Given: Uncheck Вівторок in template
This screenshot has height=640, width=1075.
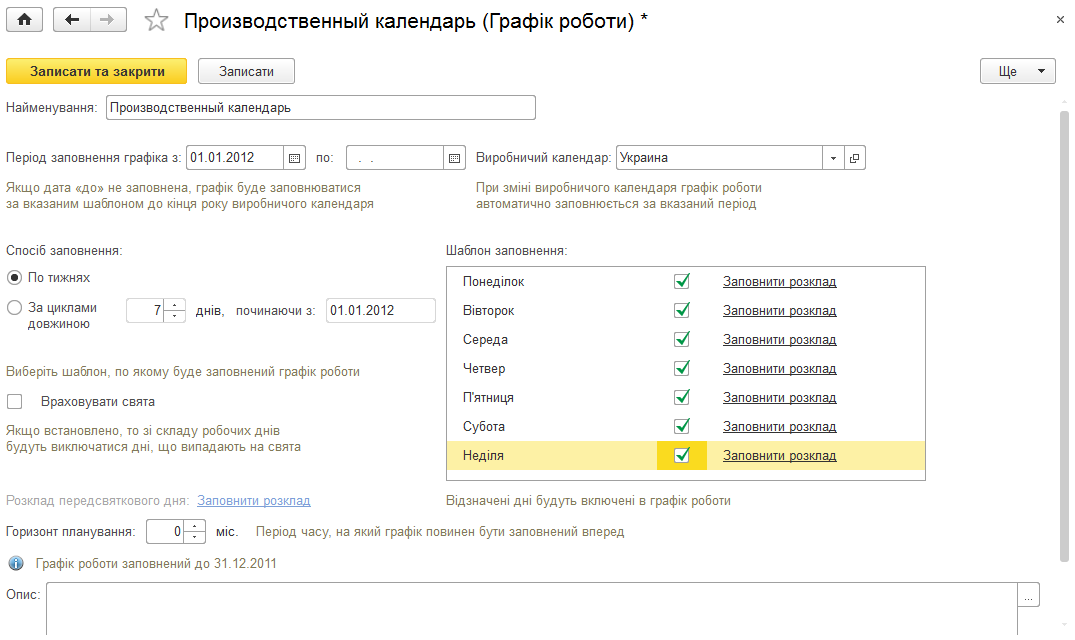Looking at the screenshot, I should [x=681, y=310].
